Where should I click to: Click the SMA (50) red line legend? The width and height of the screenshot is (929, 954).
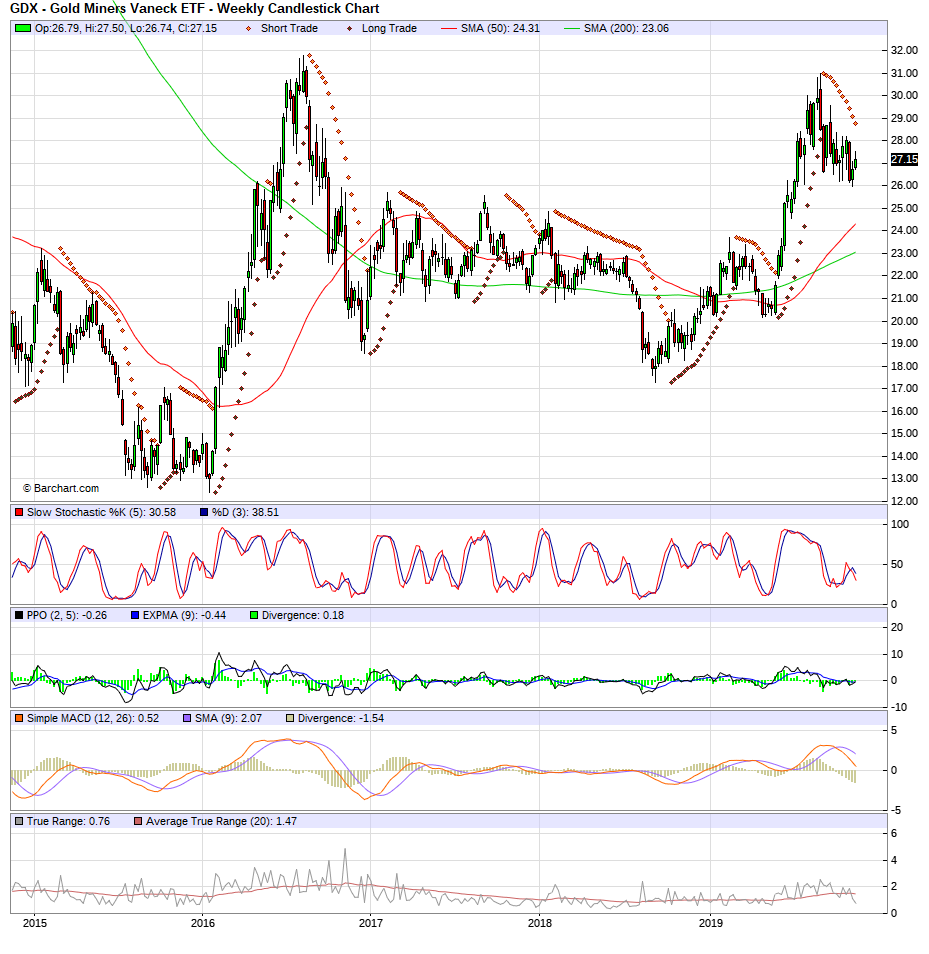click(448, 29)
